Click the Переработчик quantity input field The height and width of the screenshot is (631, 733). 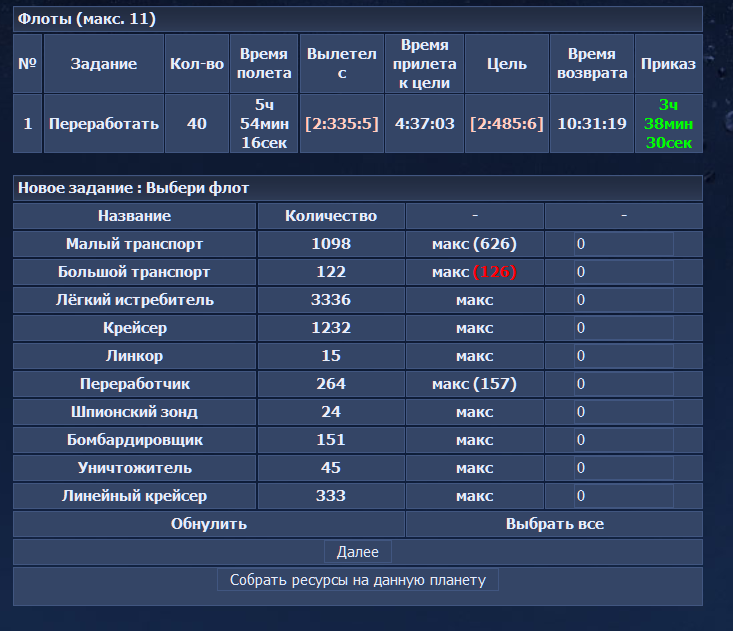click(623, 384)
